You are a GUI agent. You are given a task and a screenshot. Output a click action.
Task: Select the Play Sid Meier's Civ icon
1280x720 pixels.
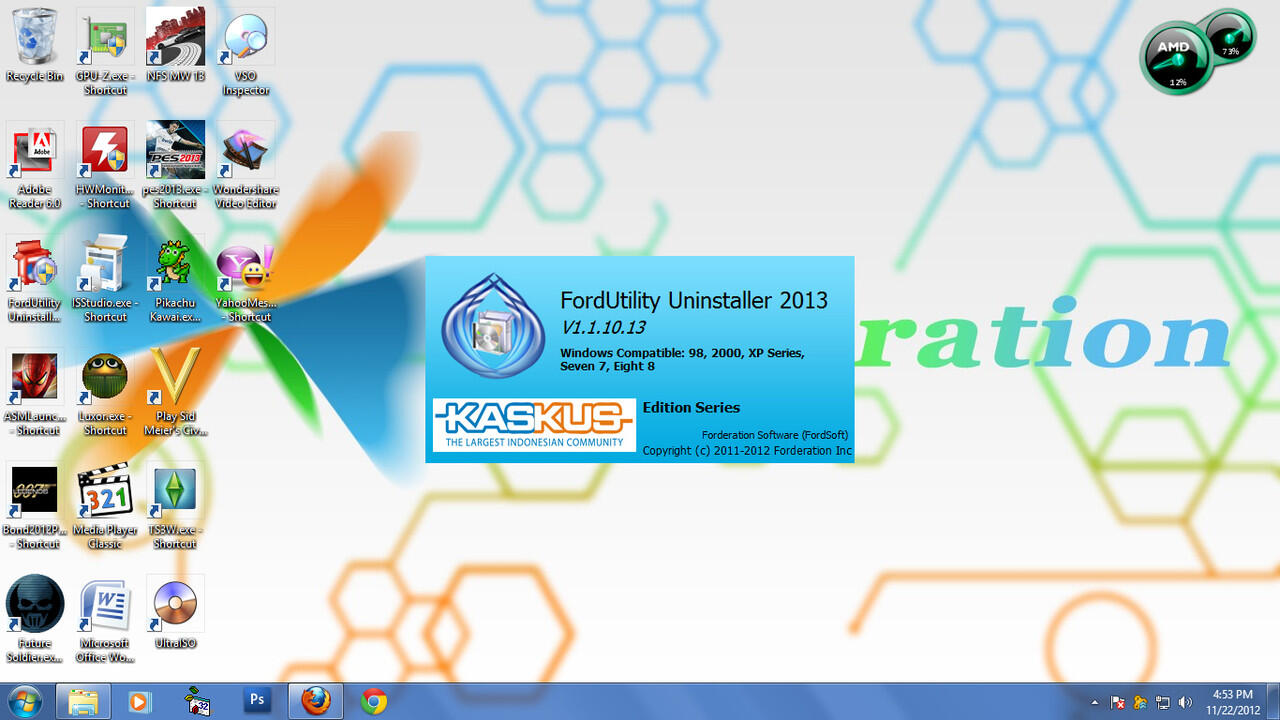click(175, 392)
